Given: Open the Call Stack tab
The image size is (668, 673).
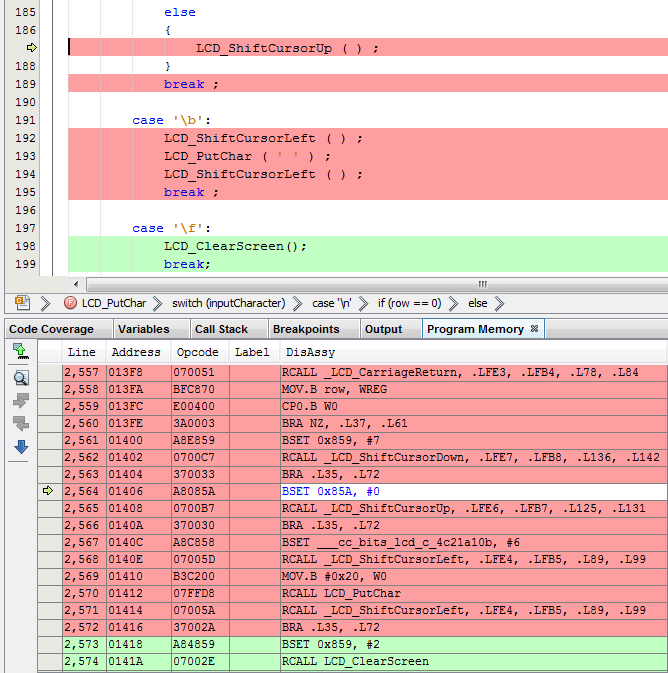Looking at the screenshot, I should click(x=221, y=329).
